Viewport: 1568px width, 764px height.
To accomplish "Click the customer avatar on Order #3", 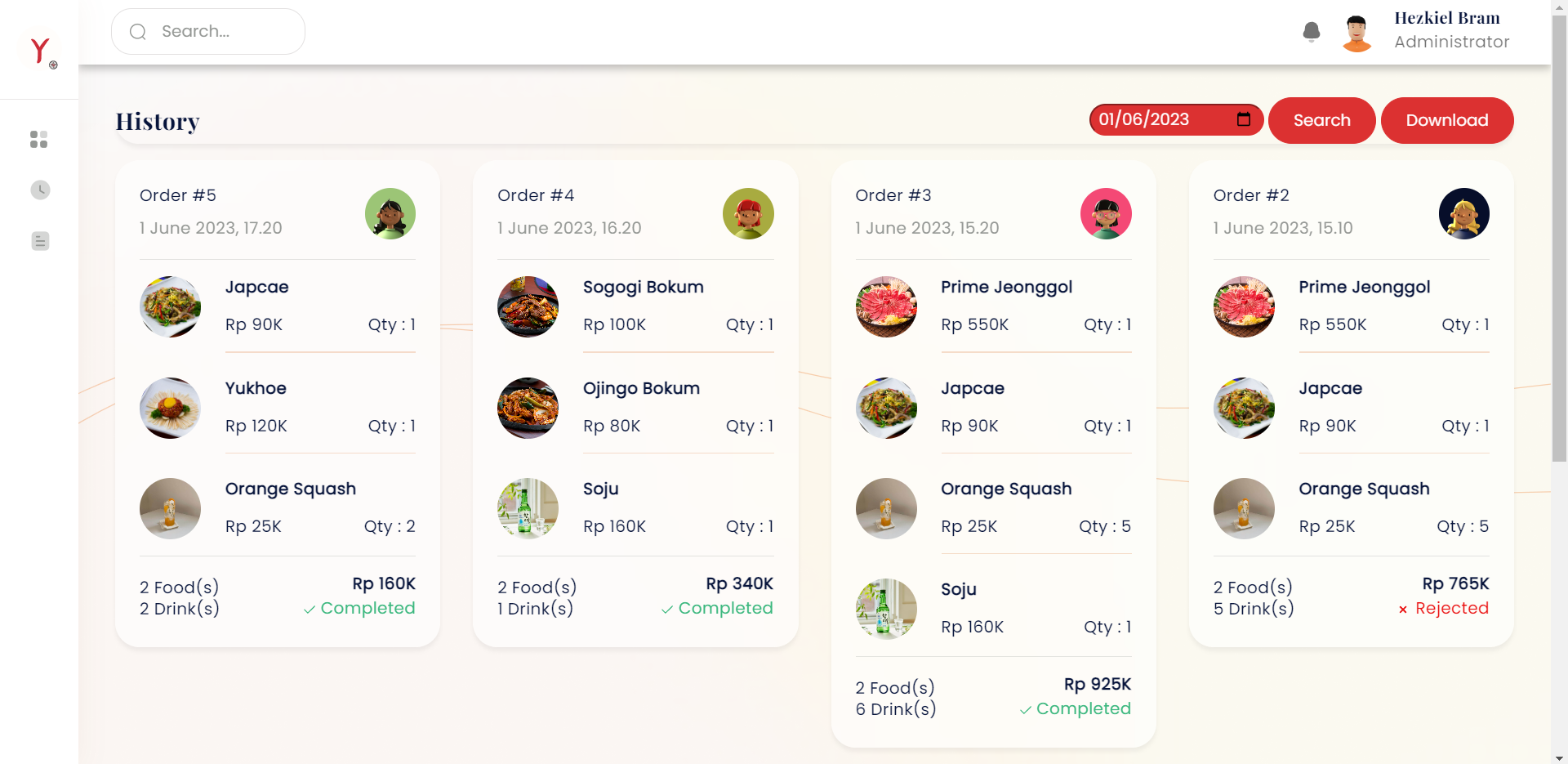I will (x=1106, y=213).
